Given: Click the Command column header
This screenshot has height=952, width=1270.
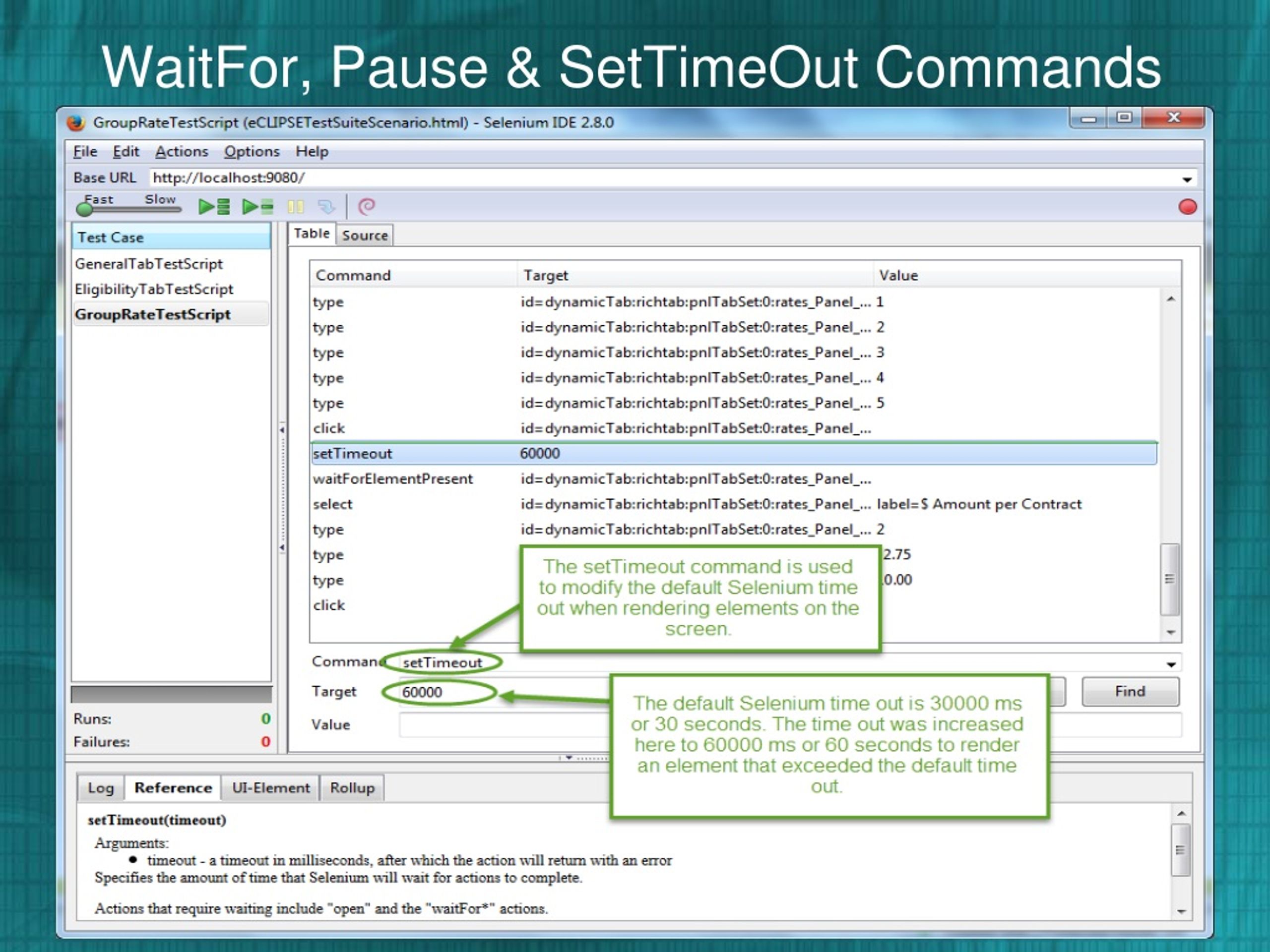Looking at the screenshot, I should [x=413, y=275].
